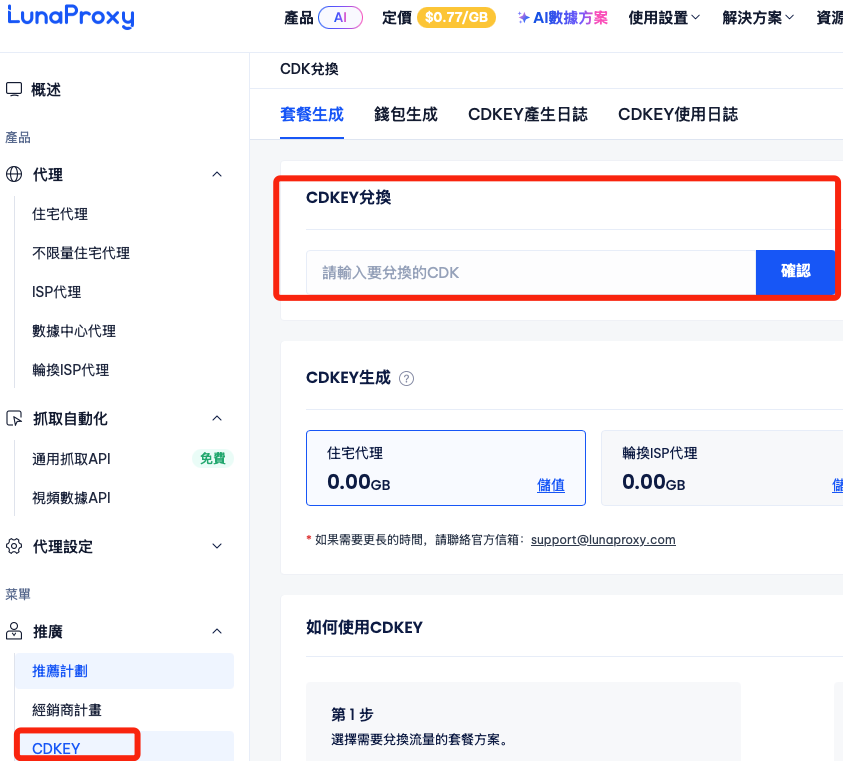Open 不限量住宅代理 in the sidebar
This screenshot has height=761, width=843.
[x=81, y=253]
